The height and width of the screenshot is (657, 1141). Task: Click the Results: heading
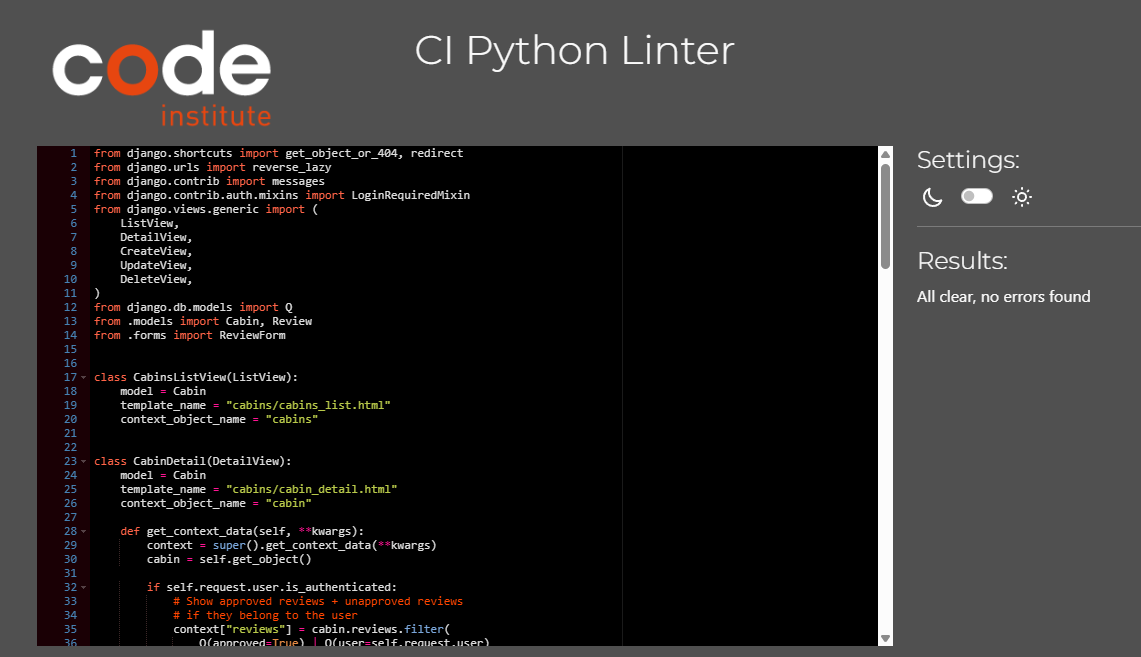[962, 260]
